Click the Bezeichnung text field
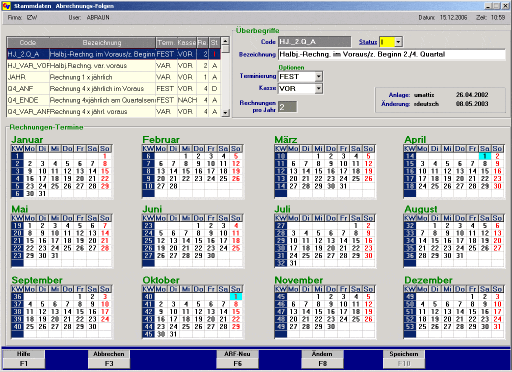The height and width of the screenshot is (372, 512). point(392,54)
